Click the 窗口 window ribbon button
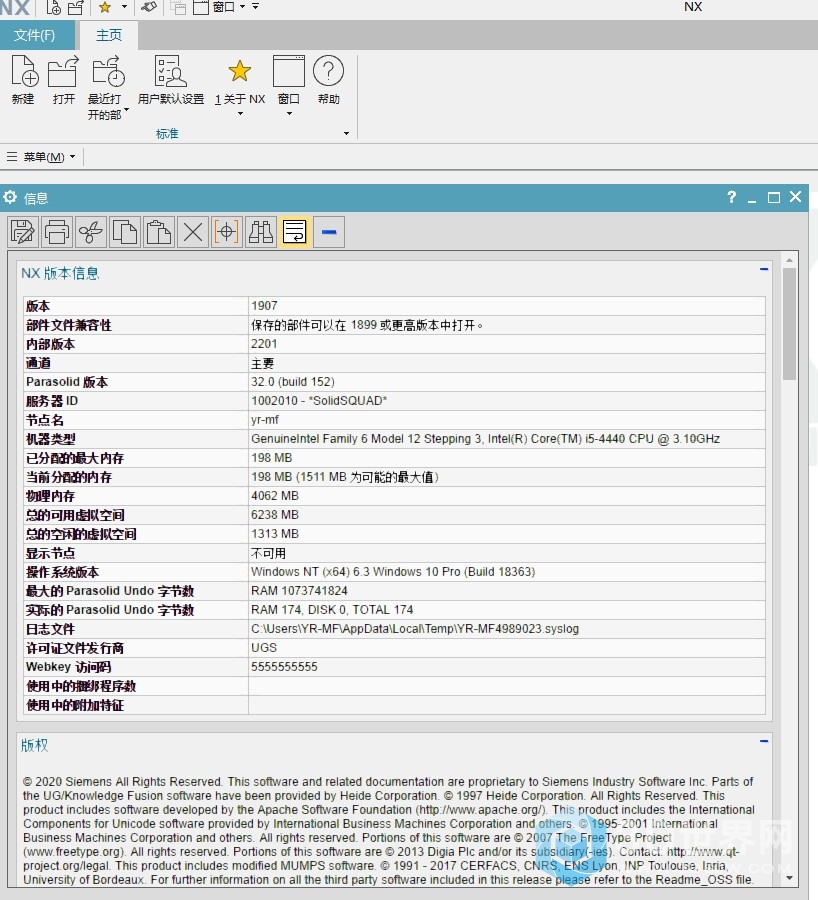 [x=289, y=80]
